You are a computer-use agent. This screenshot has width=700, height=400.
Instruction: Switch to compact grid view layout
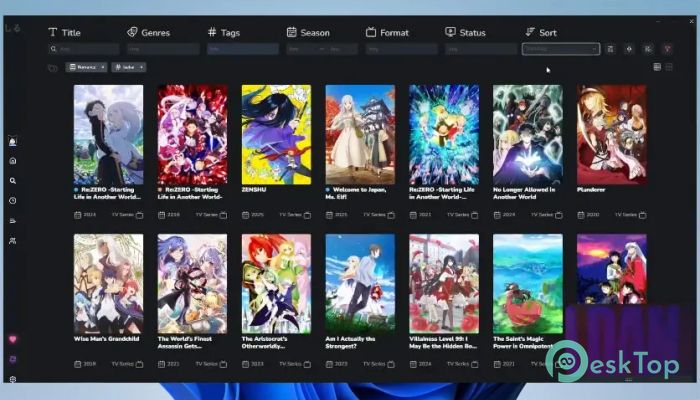[x=669, y=67]
